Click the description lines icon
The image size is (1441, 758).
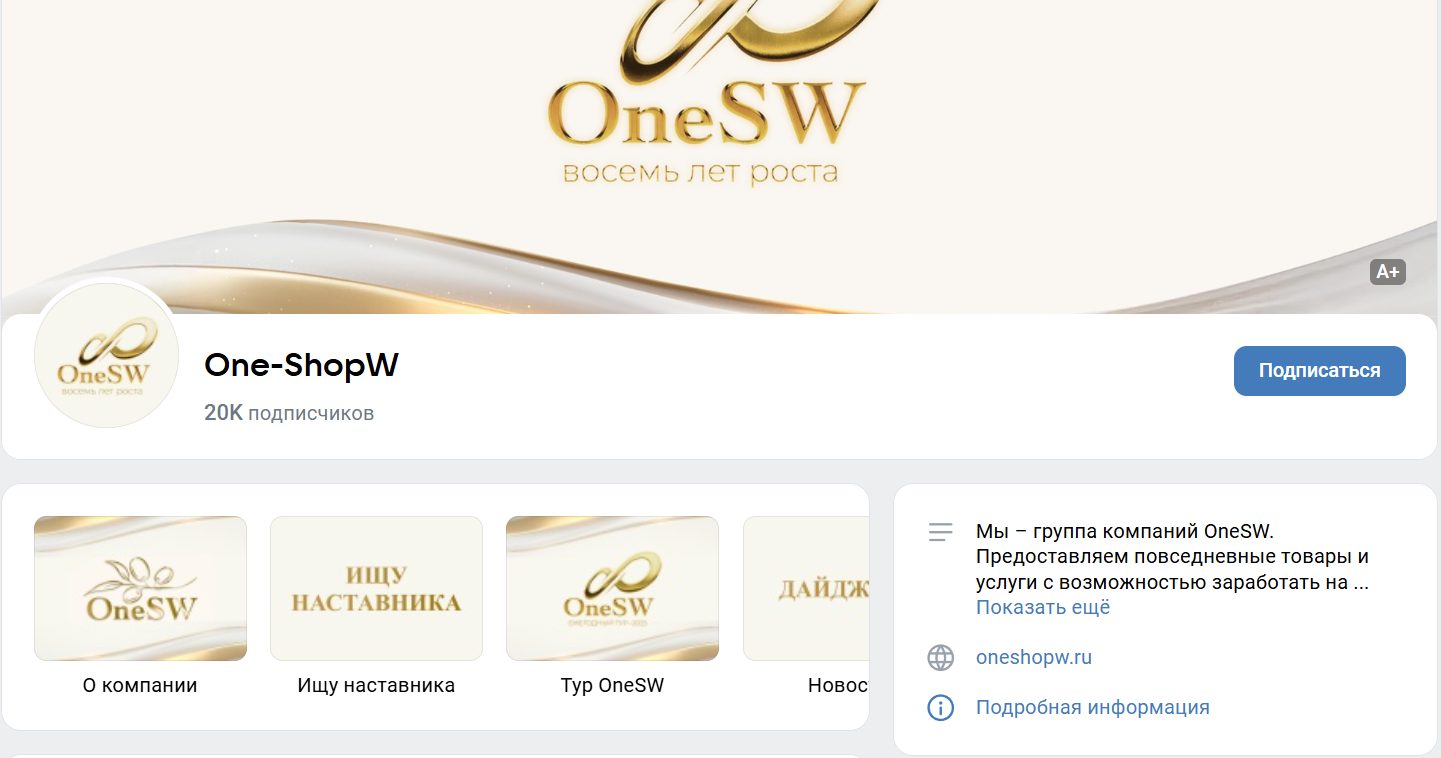pyautogui.click(x=940, y=532)
